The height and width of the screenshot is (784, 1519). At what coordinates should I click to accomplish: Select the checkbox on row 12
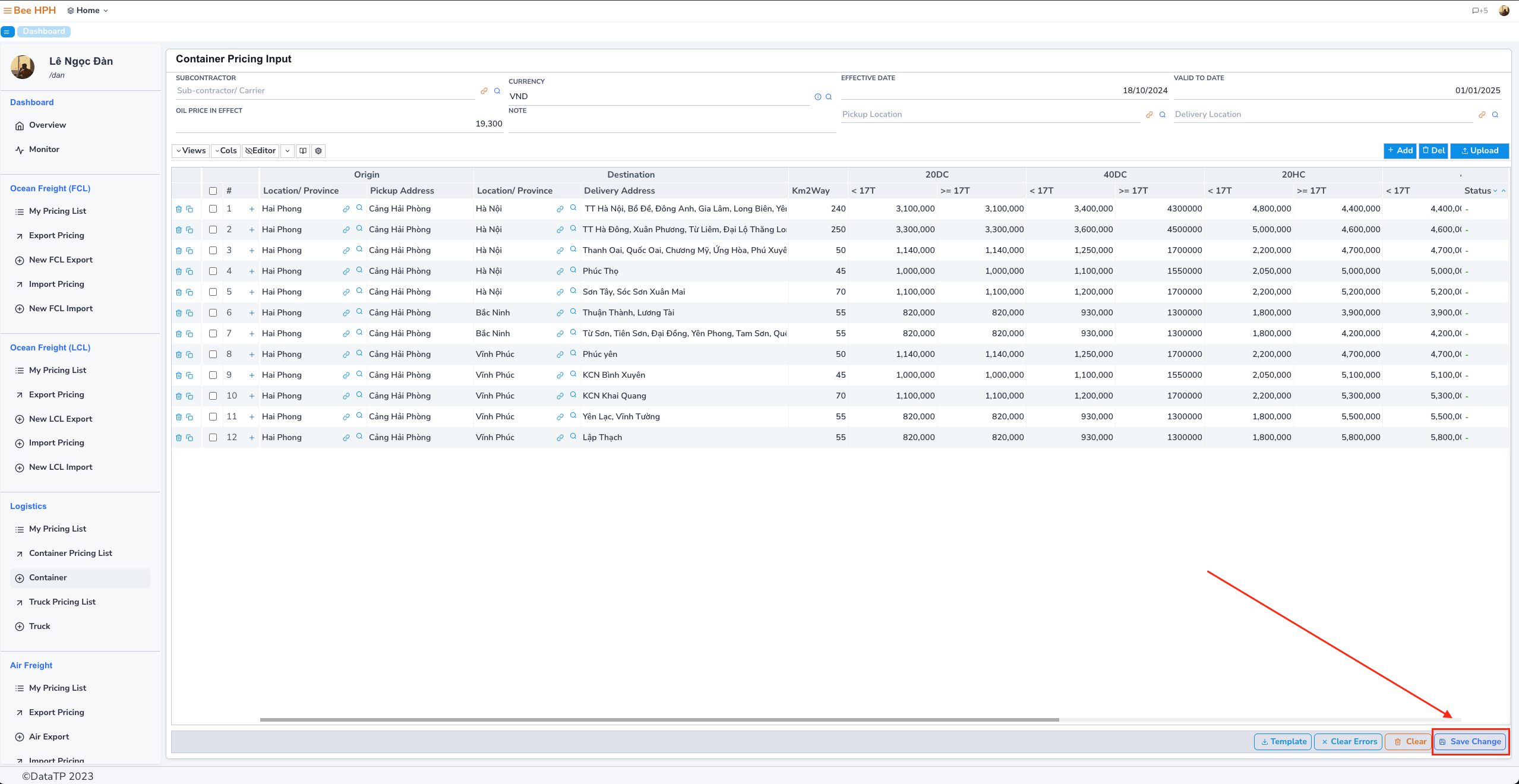click(x=213, y=438)
